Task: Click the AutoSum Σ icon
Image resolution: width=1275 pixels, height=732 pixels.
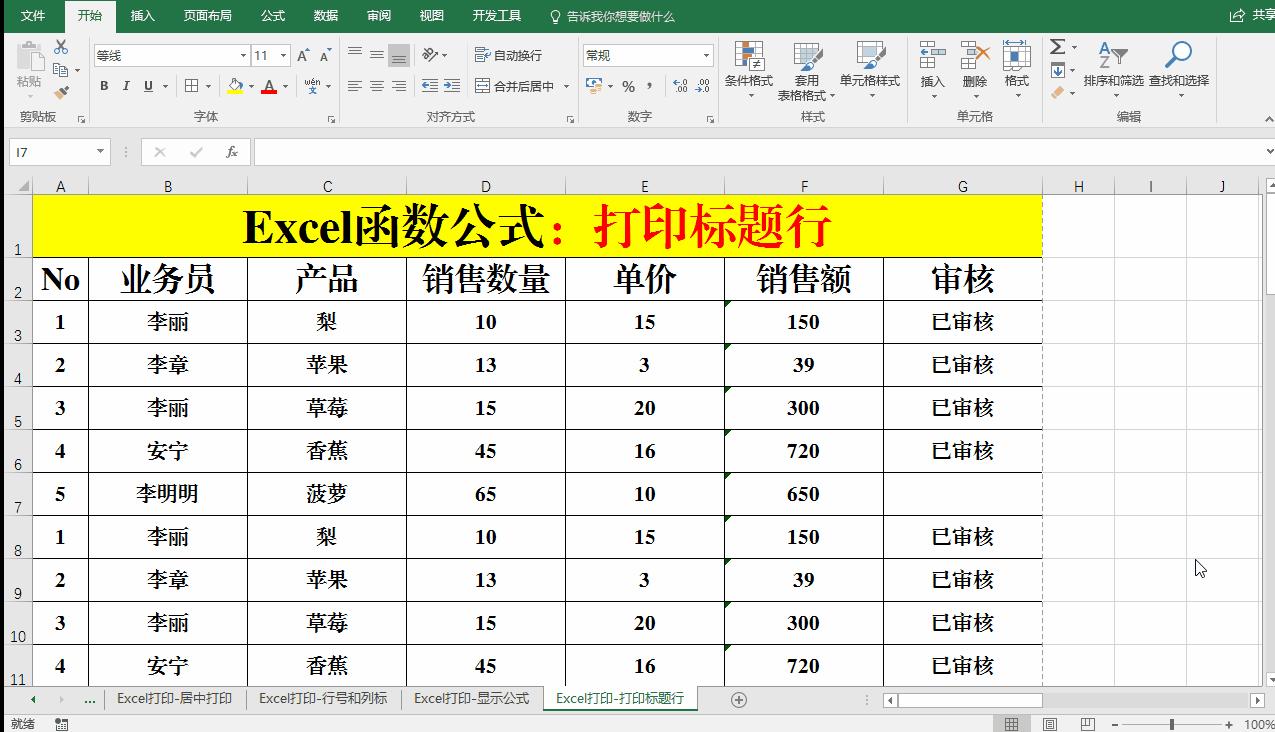Action: pos(1057,45)
